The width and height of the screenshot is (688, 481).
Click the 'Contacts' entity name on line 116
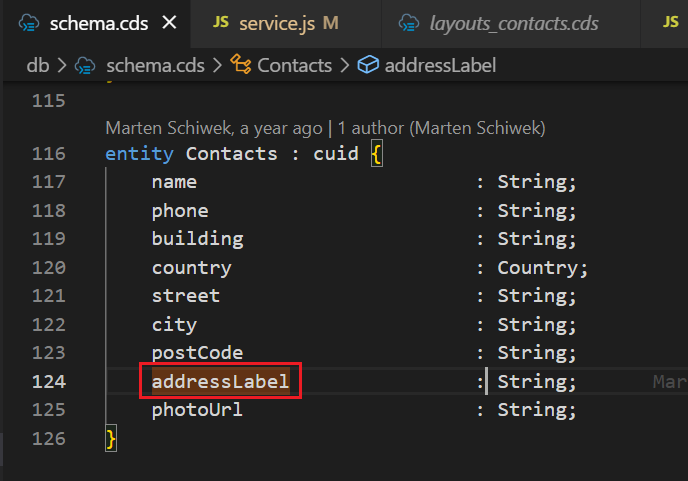point(232,154)
